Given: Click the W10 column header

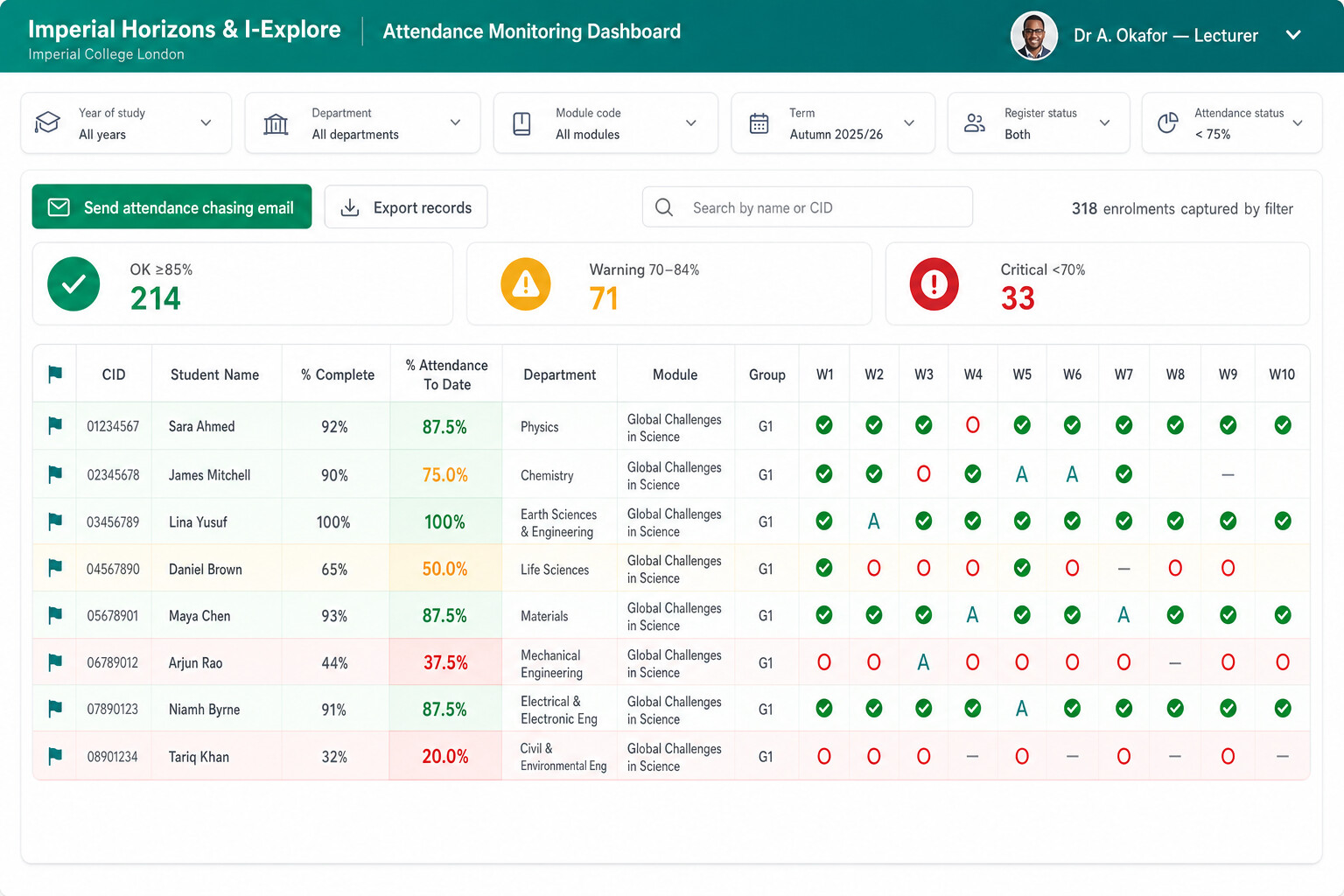Looking at the screenshot, I should tap(1282, 374).
